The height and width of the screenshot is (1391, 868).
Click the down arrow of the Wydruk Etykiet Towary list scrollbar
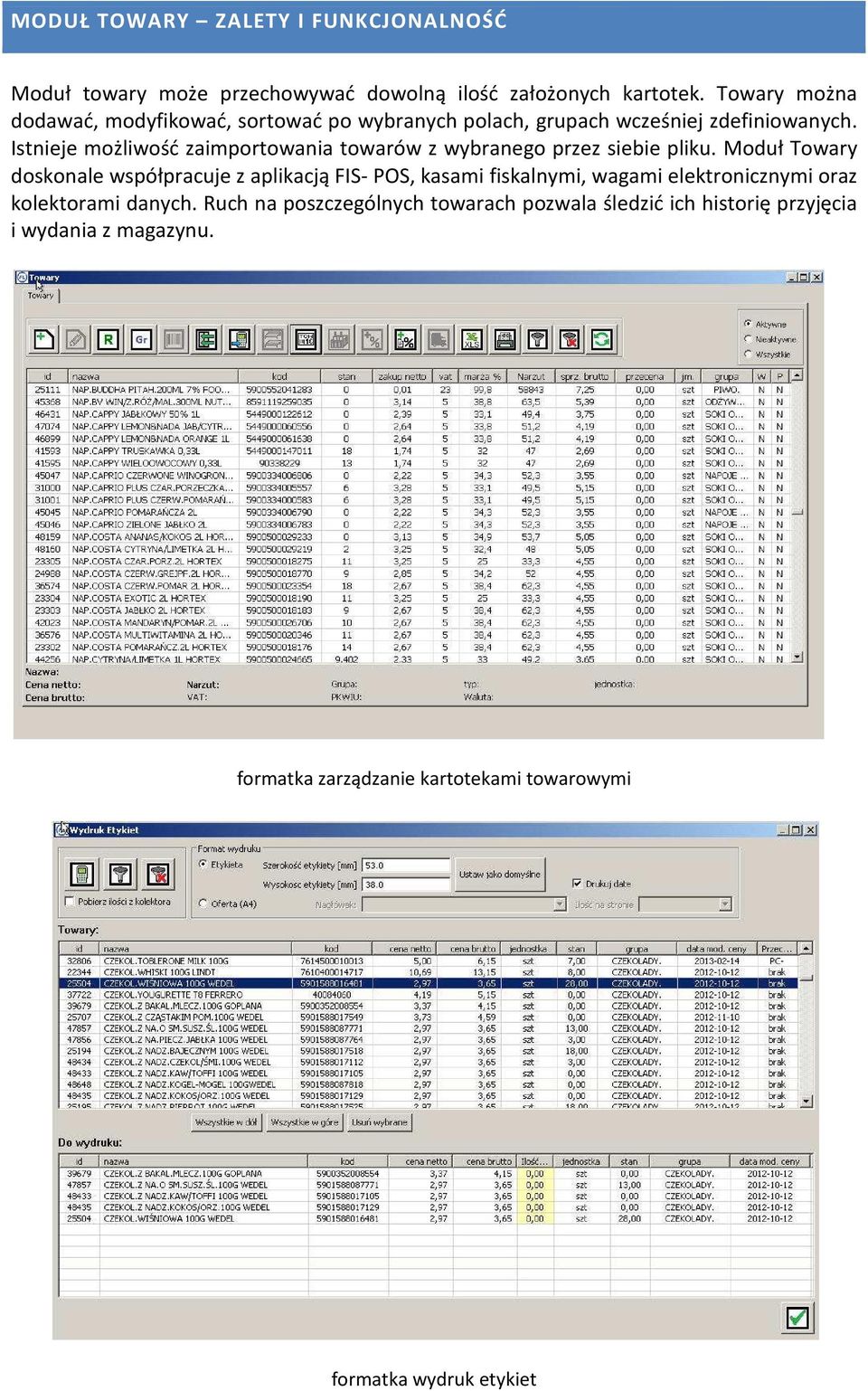(x=806, y=1102)
